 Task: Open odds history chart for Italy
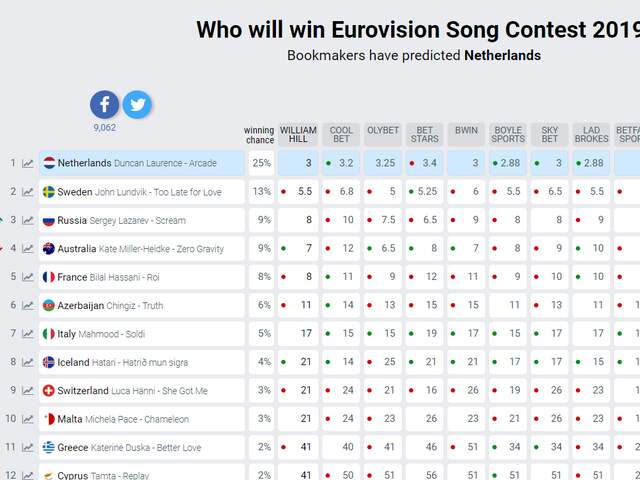[x=28, y=334]
